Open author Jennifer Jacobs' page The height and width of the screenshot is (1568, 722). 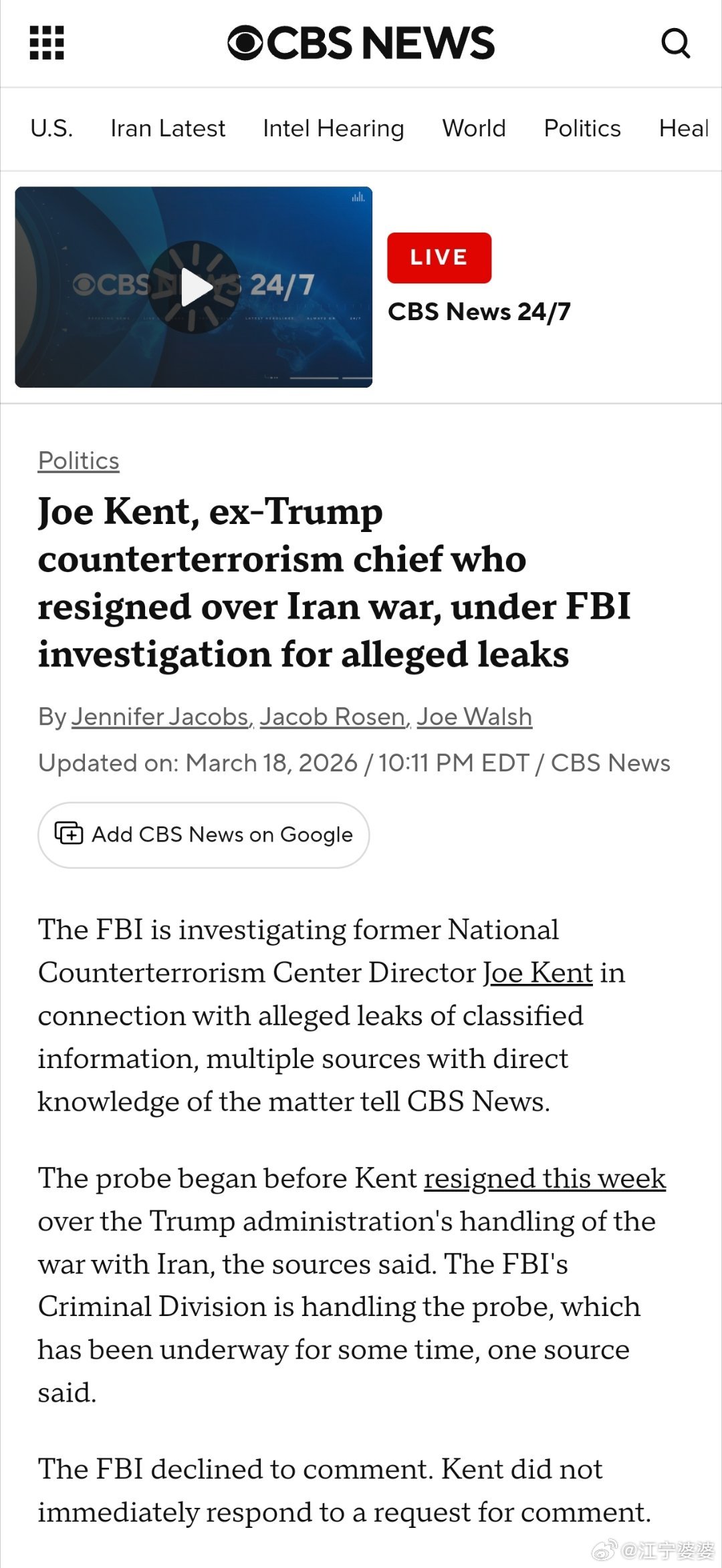coord(160,716)
